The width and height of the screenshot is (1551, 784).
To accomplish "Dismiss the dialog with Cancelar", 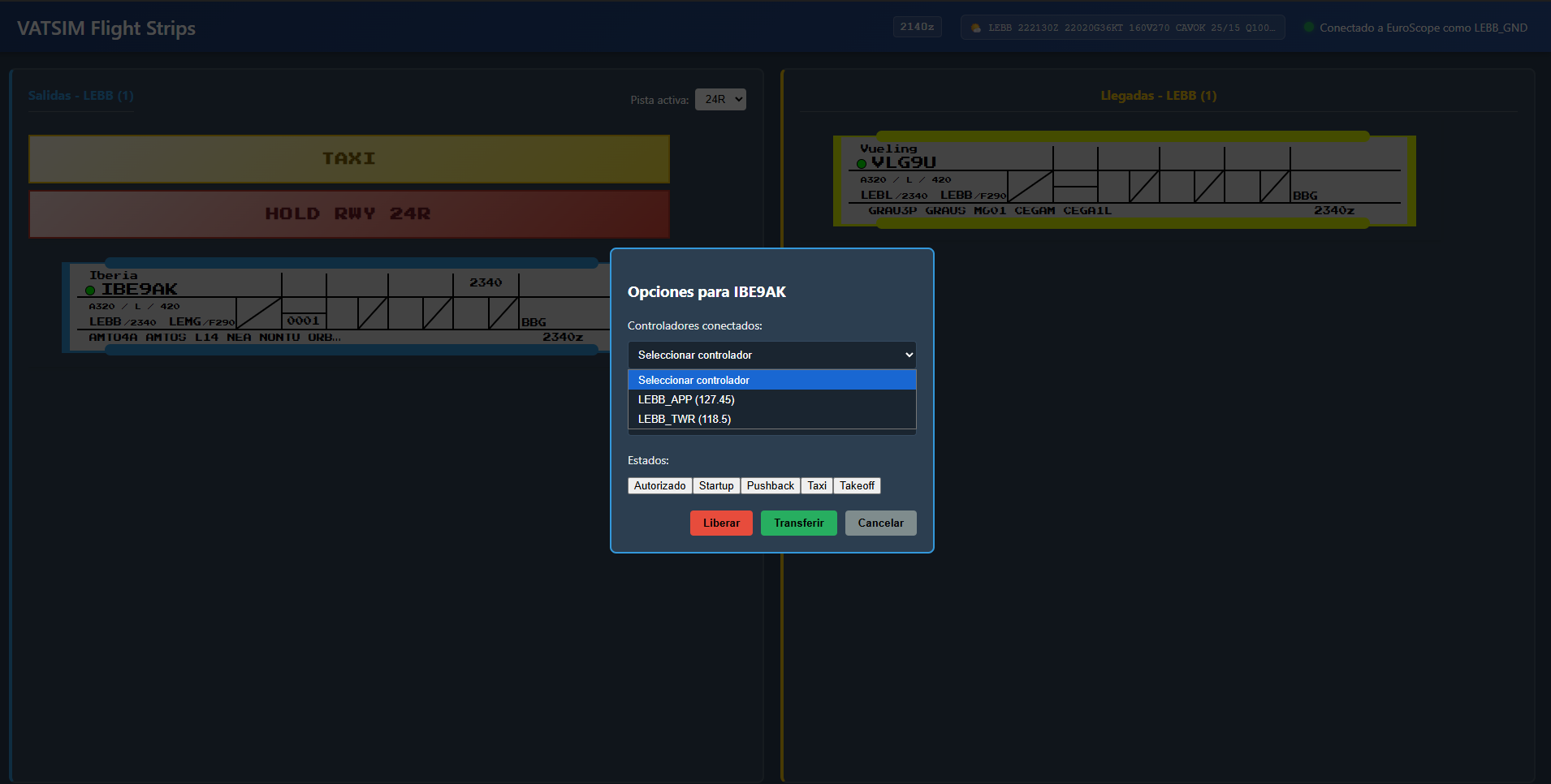I will [x=880, y=523].
